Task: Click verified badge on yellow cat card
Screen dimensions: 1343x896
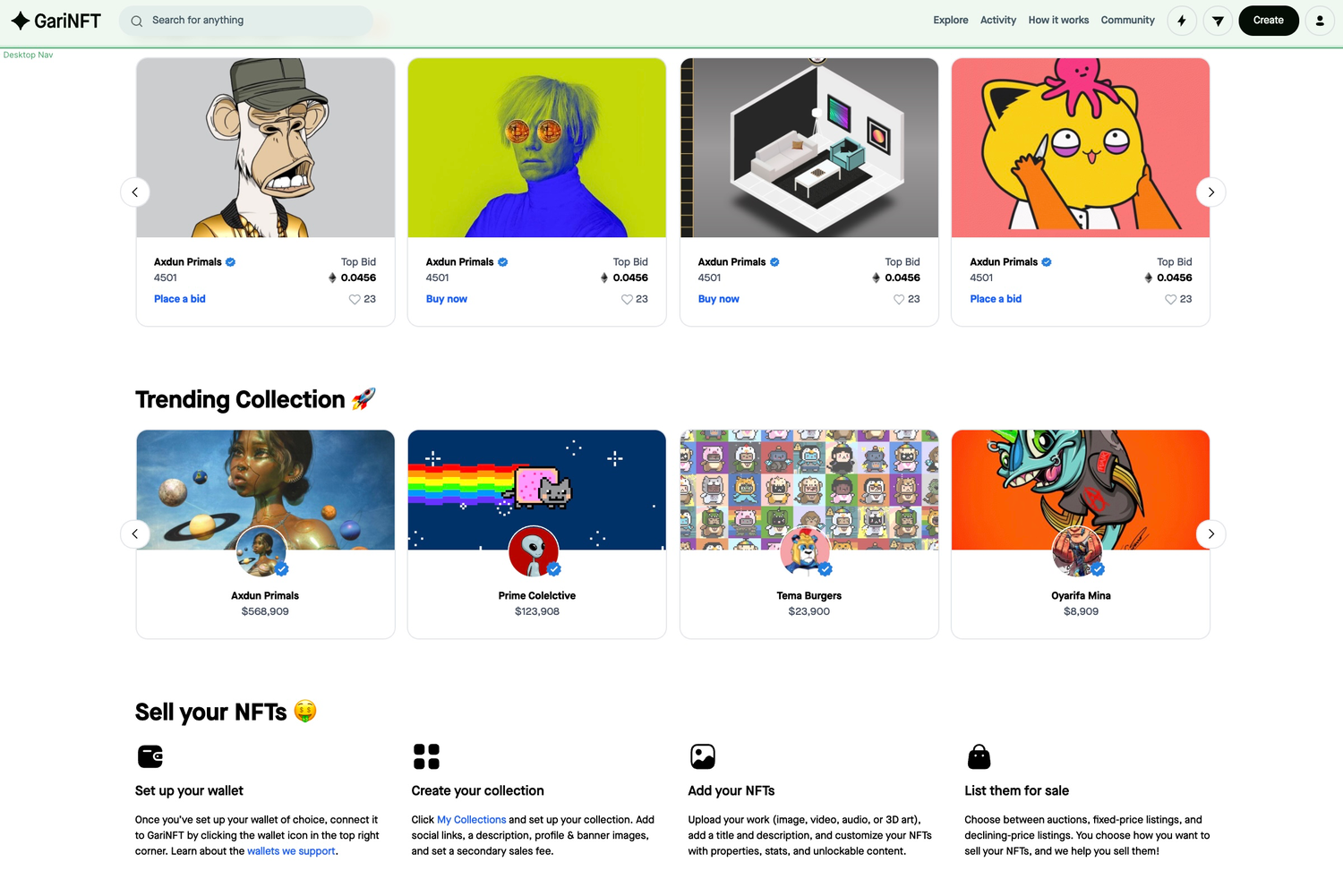Action: point(1047,262)
